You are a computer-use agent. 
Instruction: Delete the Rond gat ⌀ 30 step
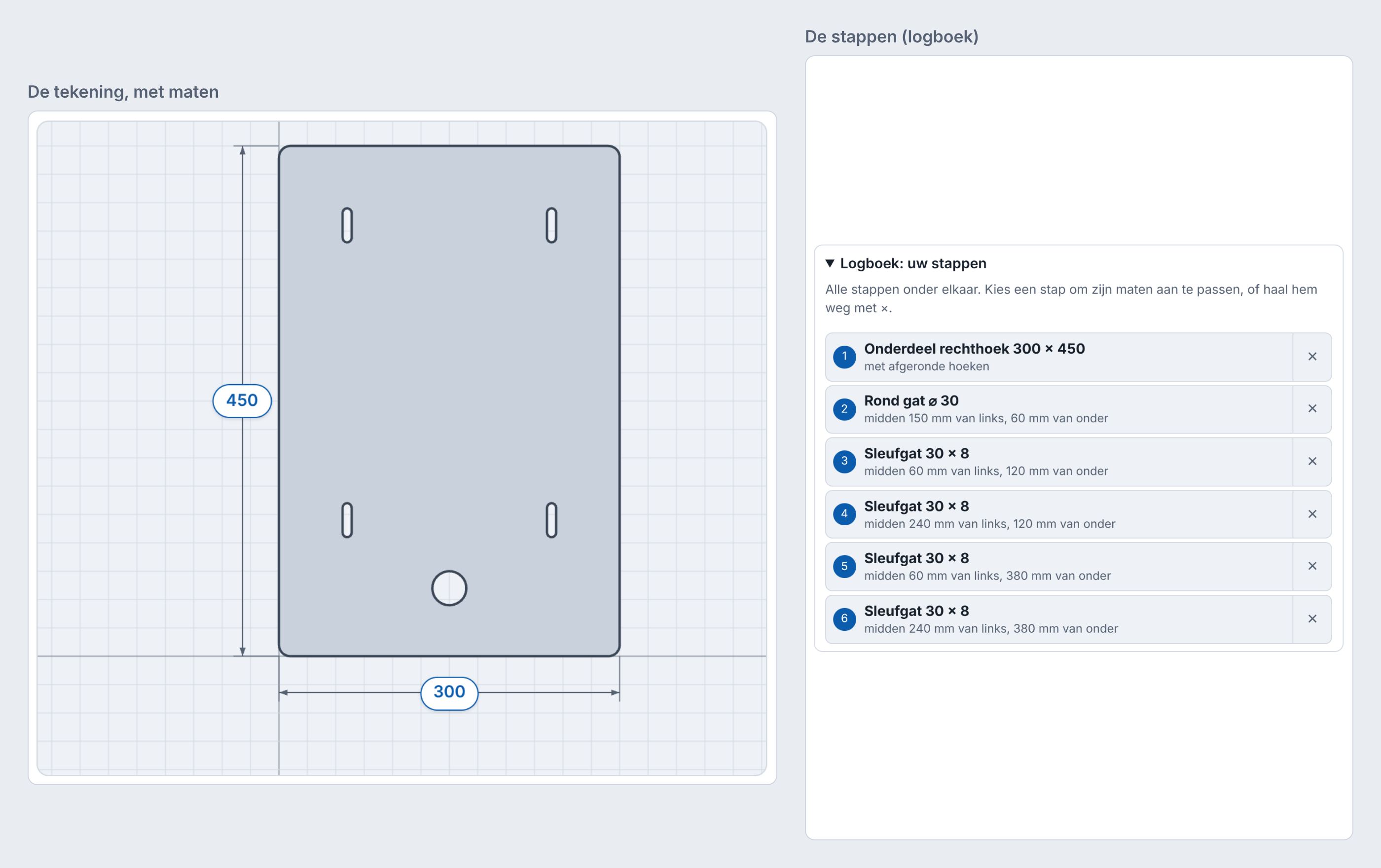click(x=1312, y=409)
